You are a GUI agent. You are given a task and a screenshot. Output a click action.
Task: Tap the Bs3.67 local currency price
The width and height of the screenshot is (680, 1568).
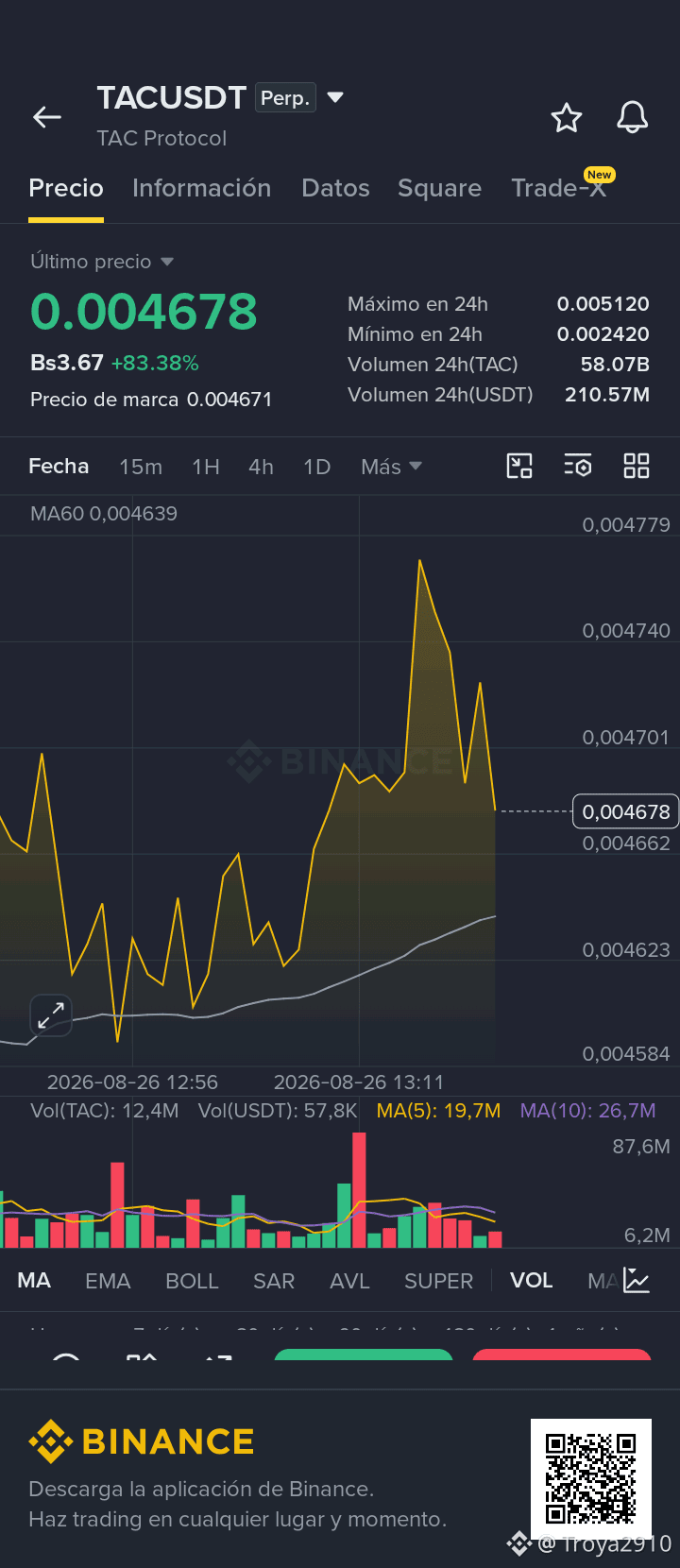click(x=66, y=363)
